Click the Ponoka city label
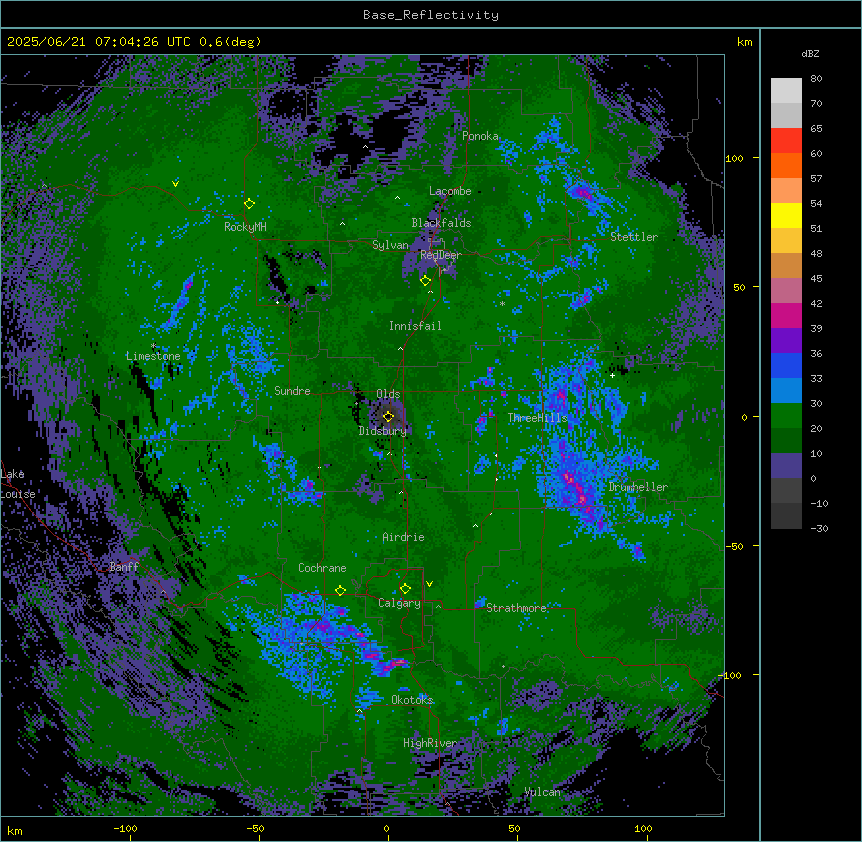 click(480, 136)
